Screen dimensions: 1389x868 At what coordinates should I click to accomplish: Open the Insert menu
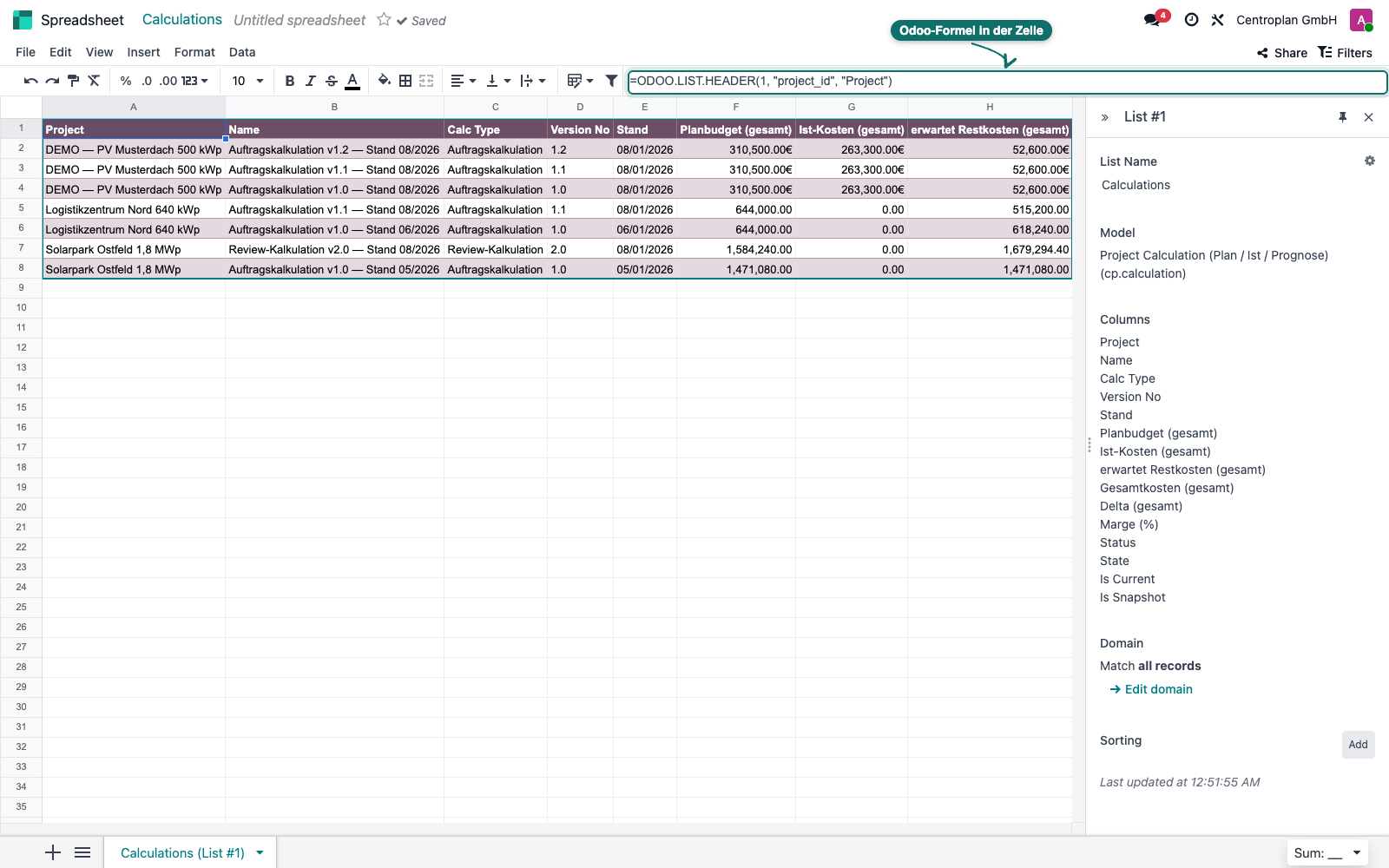(143, 52)
